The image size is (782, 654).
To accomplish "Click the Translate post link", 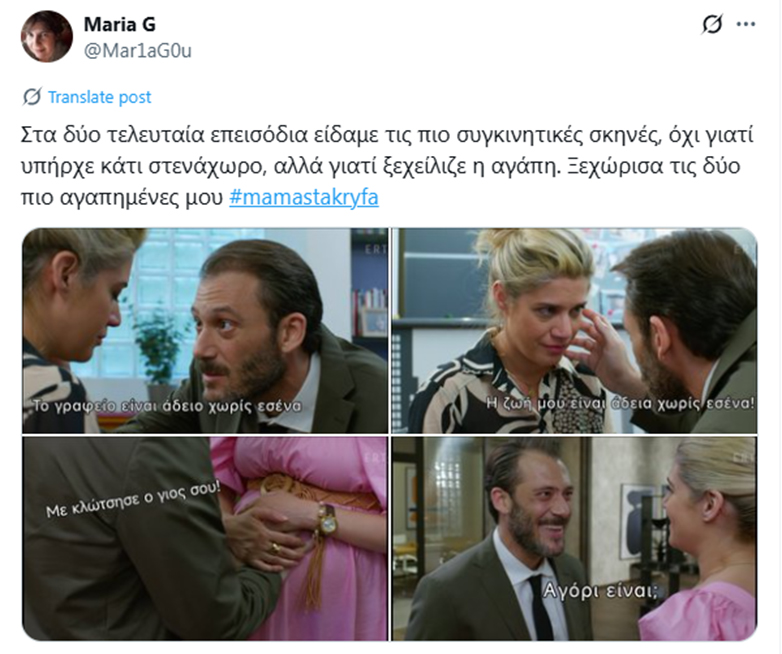I will 99,97.
